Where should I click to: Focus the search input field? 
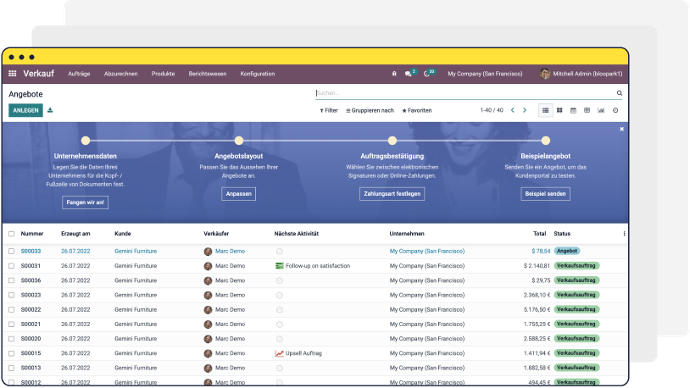pyautogui.click(x=465, y=93)
